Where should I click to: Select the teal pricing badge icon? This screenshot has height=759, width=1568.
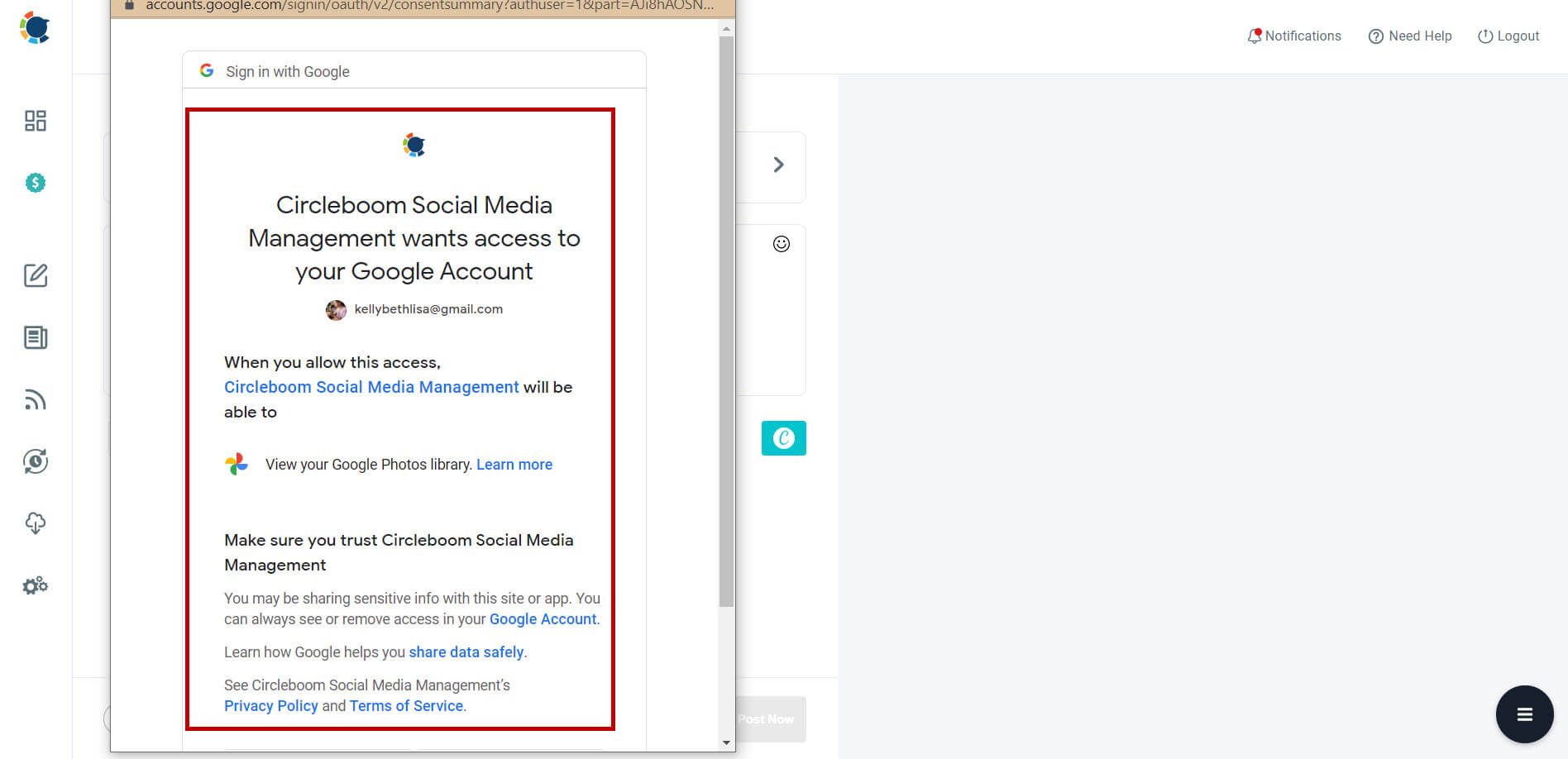[35, 183]
